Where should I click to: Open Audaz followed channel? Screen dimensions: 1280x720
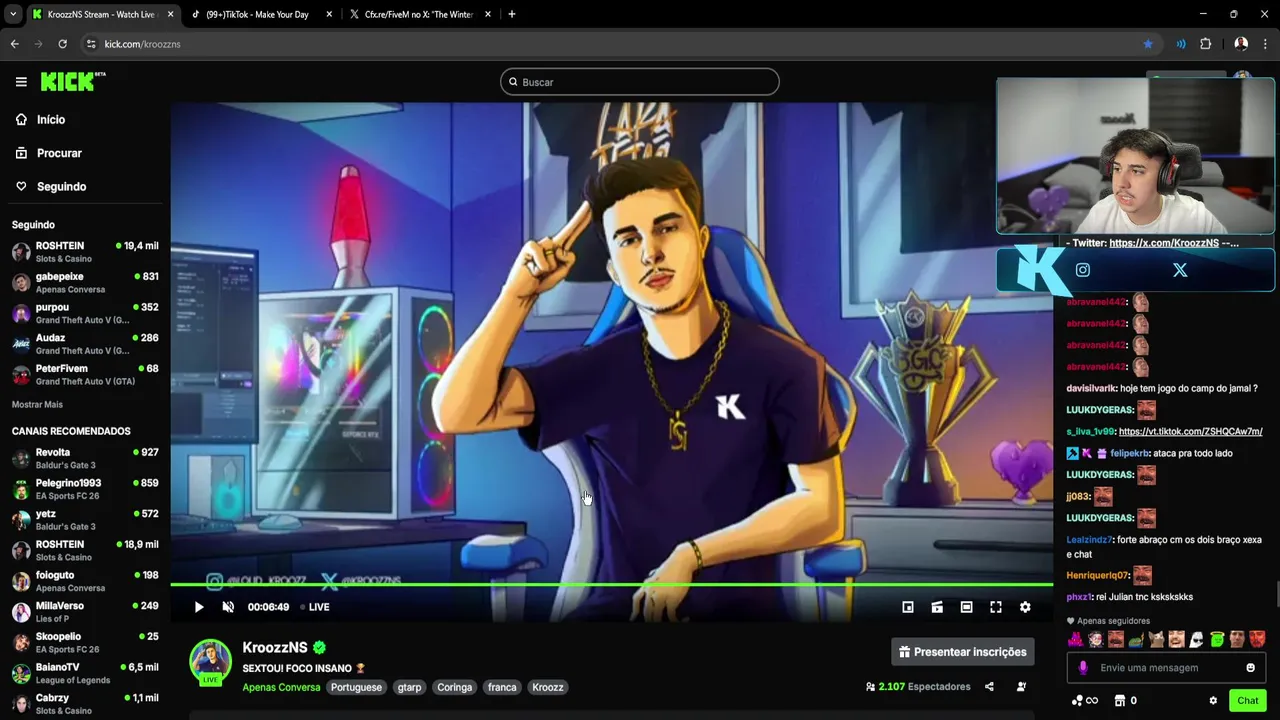tap(85, 344)
